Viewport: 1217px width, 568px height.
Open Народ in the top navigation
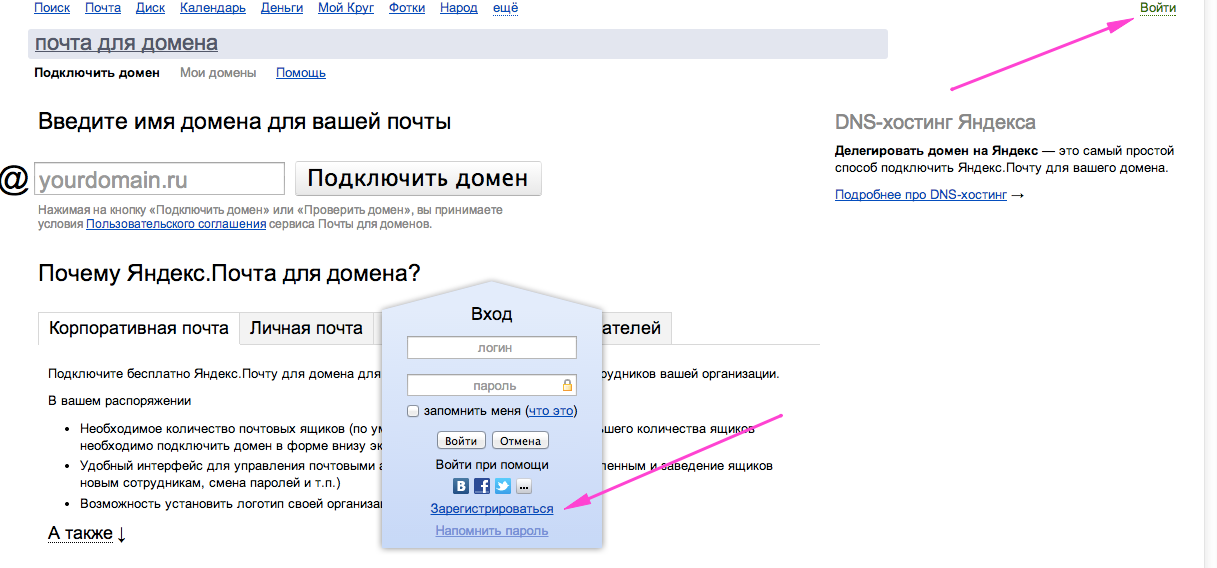coord(459,8)
